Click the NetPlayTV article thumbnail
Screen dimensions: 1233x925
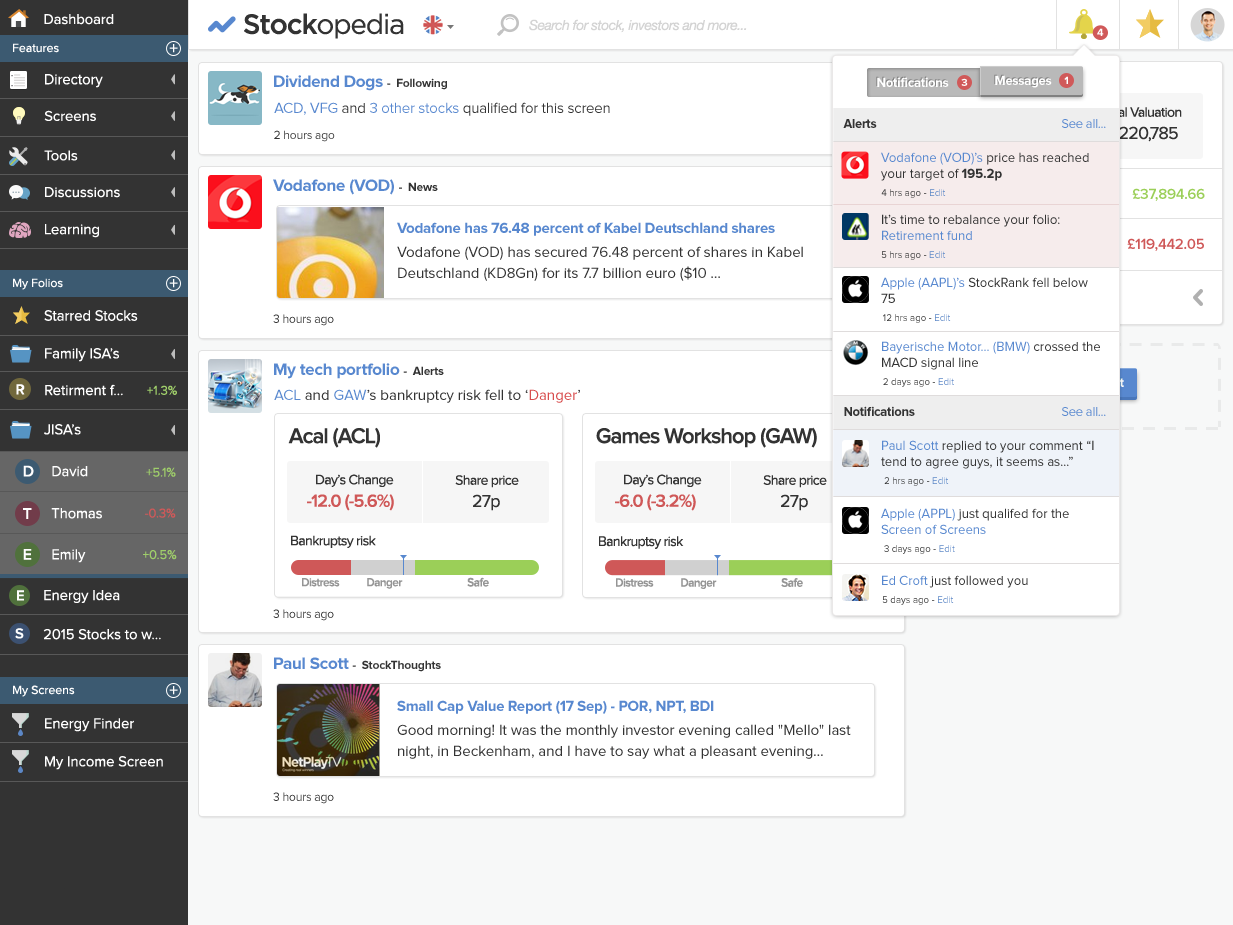[328, 730]
